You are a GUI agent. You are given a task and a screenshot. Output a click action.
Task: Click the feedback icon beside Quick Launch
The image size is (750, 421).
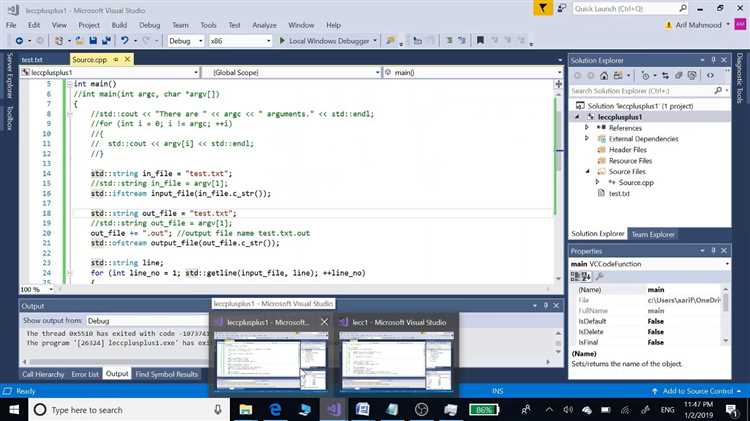coord(562,8)
